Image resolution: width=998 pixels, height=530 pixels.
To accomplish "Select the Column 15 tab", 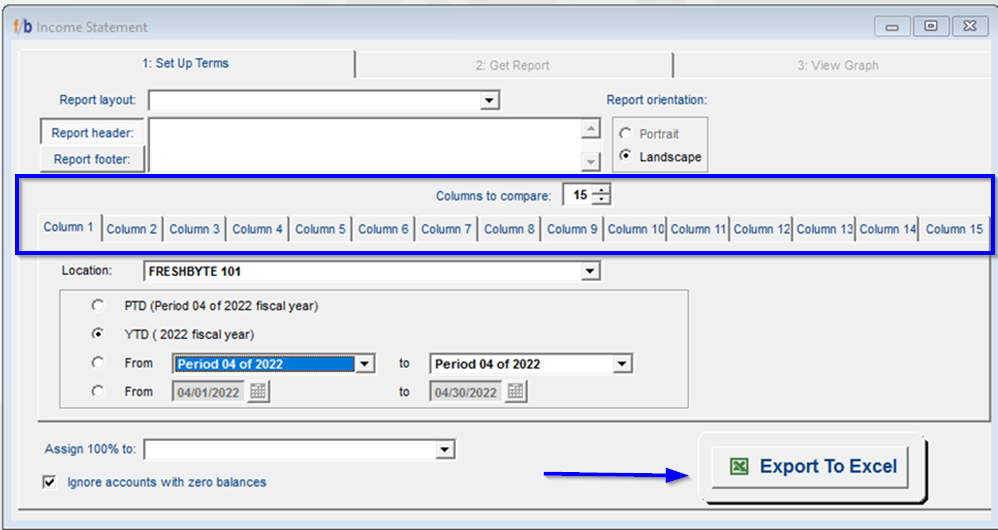I will (954, 229).
